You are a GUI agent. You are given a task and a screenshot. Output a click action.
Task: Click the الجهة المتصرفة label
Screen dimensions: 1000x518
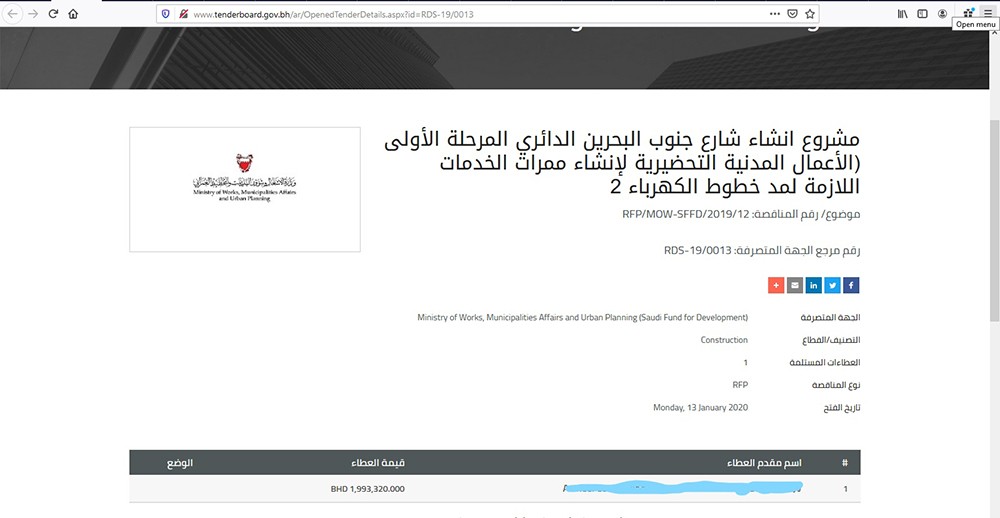pyautogui.click(x=830, y=318)
